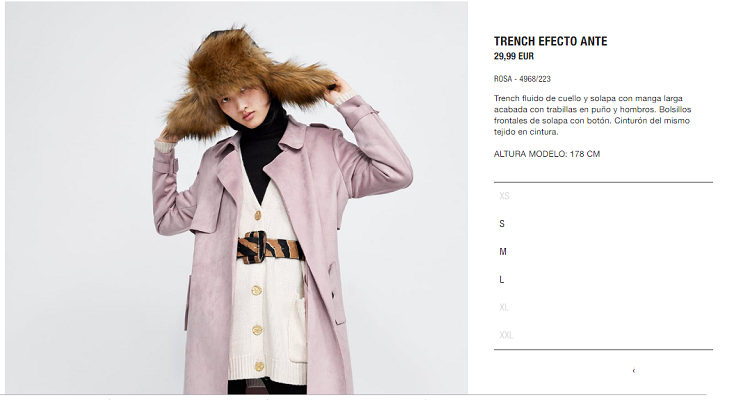Click the pink trench lapel in the photo
The width and height of the screenshot is (750, 400).
pos(287,163)
